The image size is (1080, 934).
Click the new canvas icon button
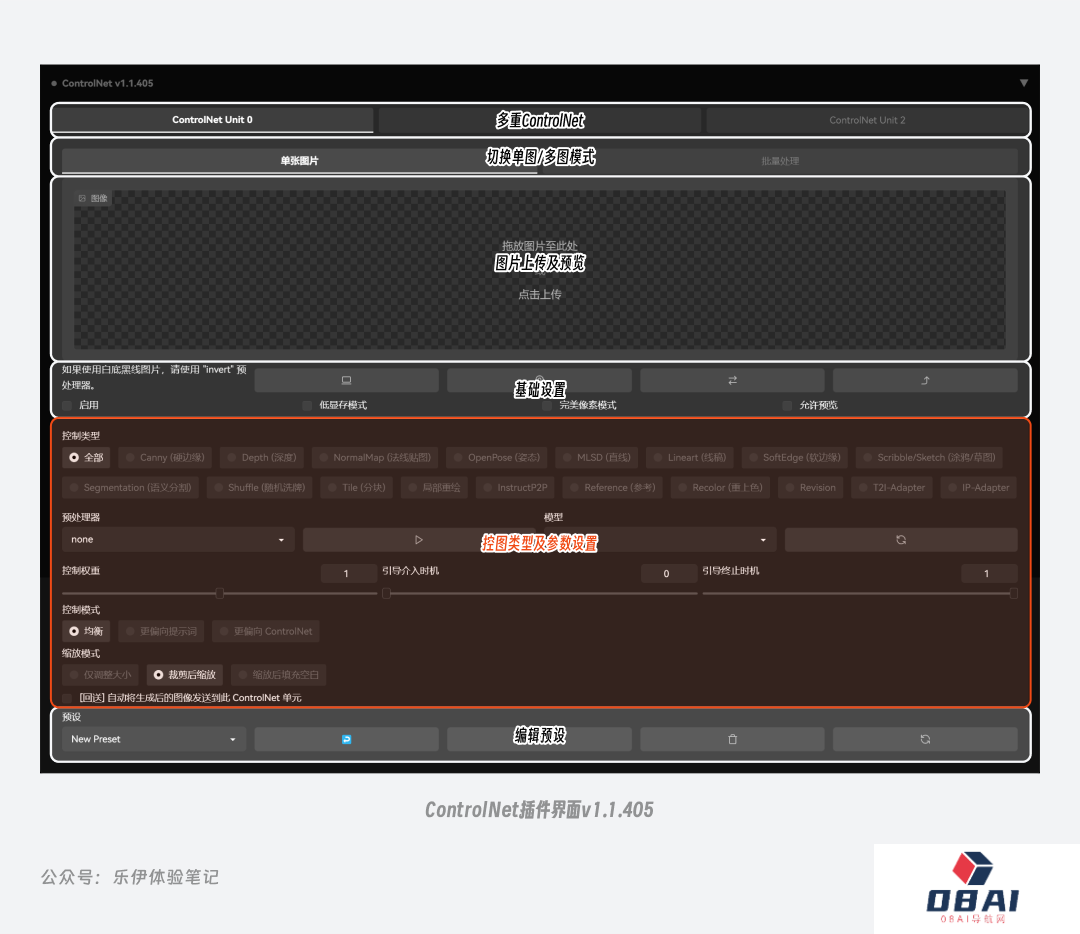346,380
